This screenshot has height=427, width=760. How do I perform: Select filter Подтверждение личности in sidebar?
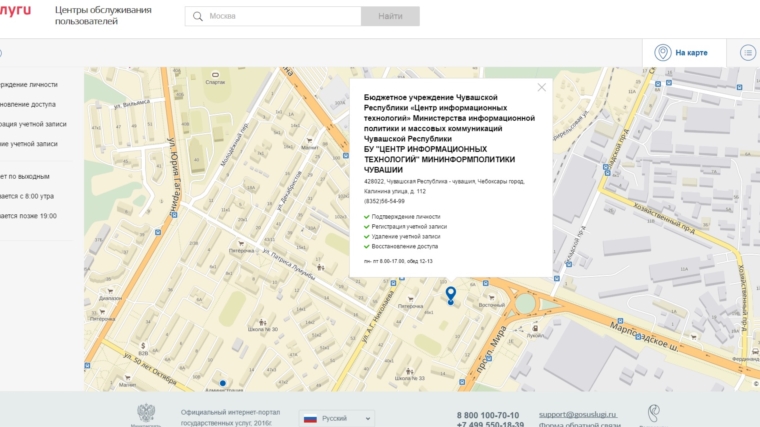(x=29, y=84)
